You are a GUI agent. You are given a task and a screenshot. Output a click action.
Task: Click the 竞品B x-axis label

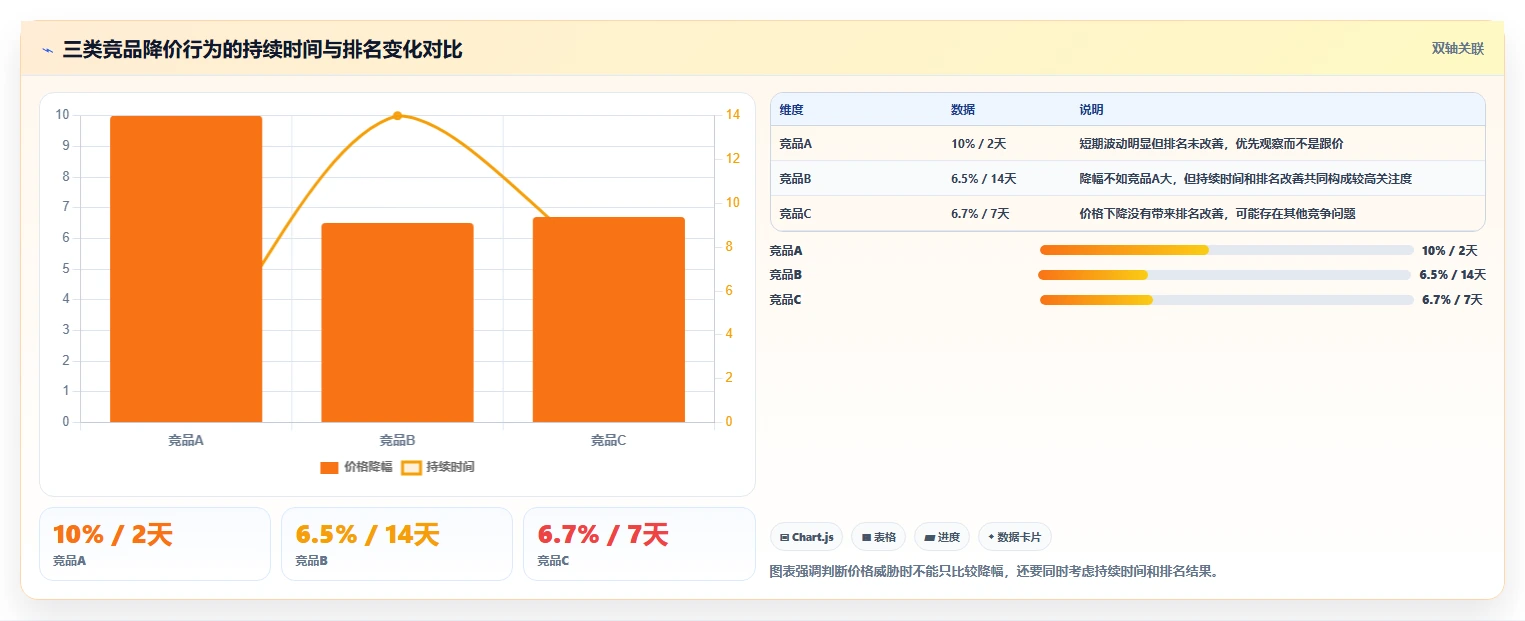[x=397, y=440]
